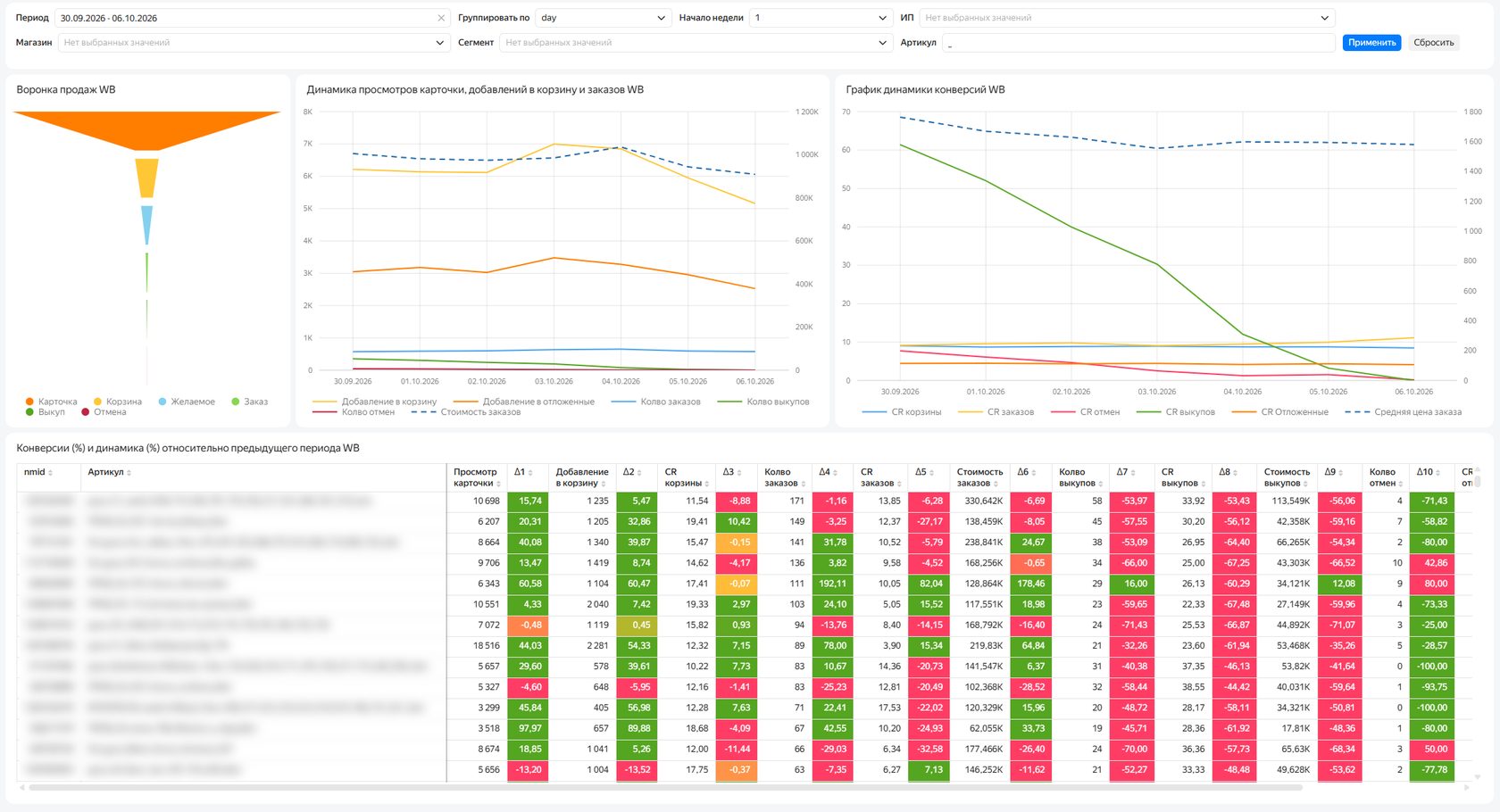Select the green cell with value 192,11
Viewport: 1500px width, 812px height.
(x=832, y=584)
